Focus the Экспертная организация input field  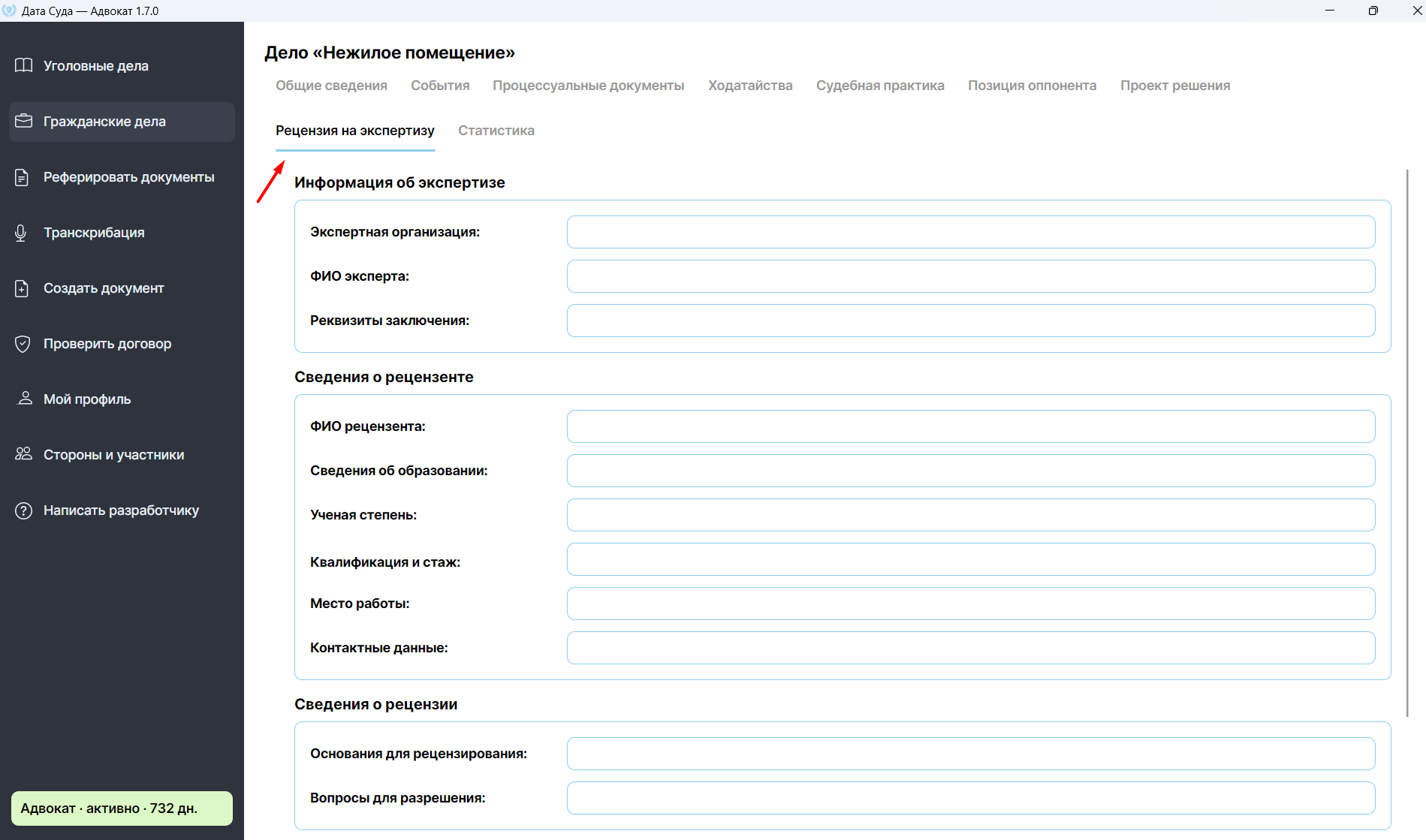[971, 232]
